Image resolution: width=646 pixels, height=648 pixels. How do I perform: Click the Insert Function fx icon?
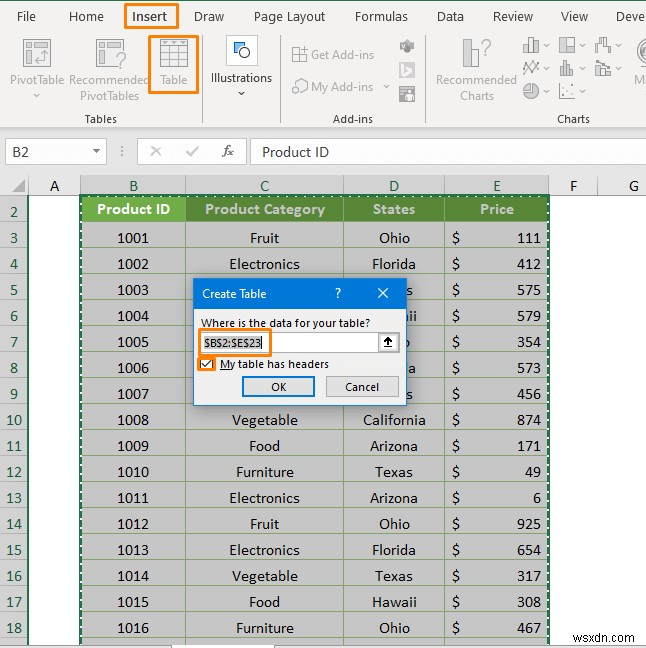(x=228, y=151)
